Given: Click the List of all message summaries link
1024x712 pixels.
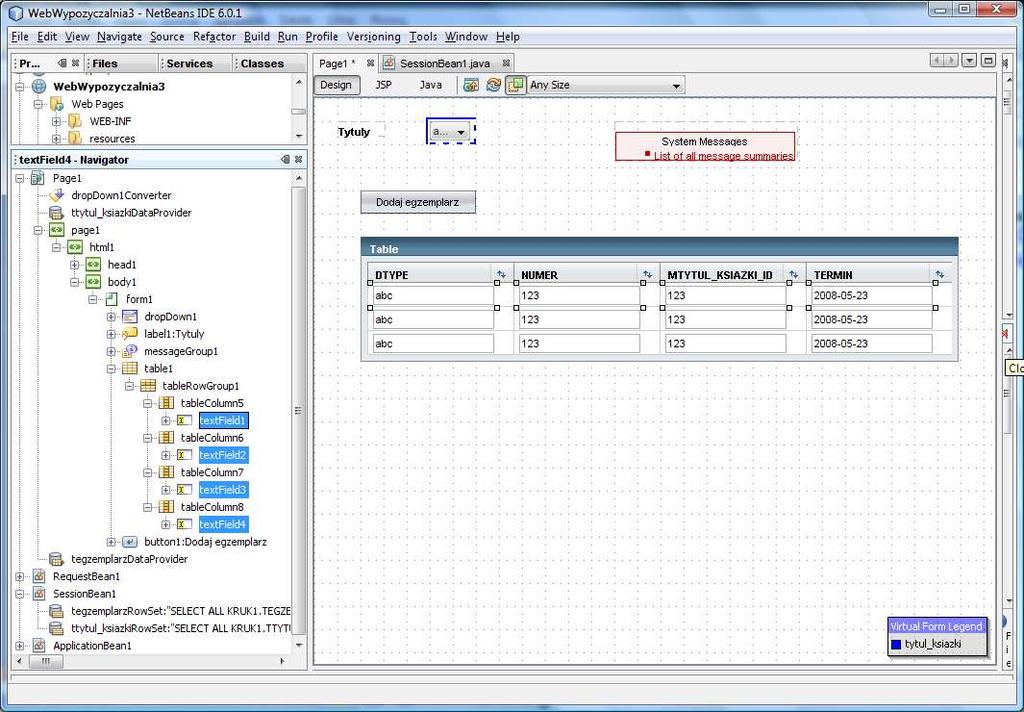Looking at the screenshot, I should point(723,156).
